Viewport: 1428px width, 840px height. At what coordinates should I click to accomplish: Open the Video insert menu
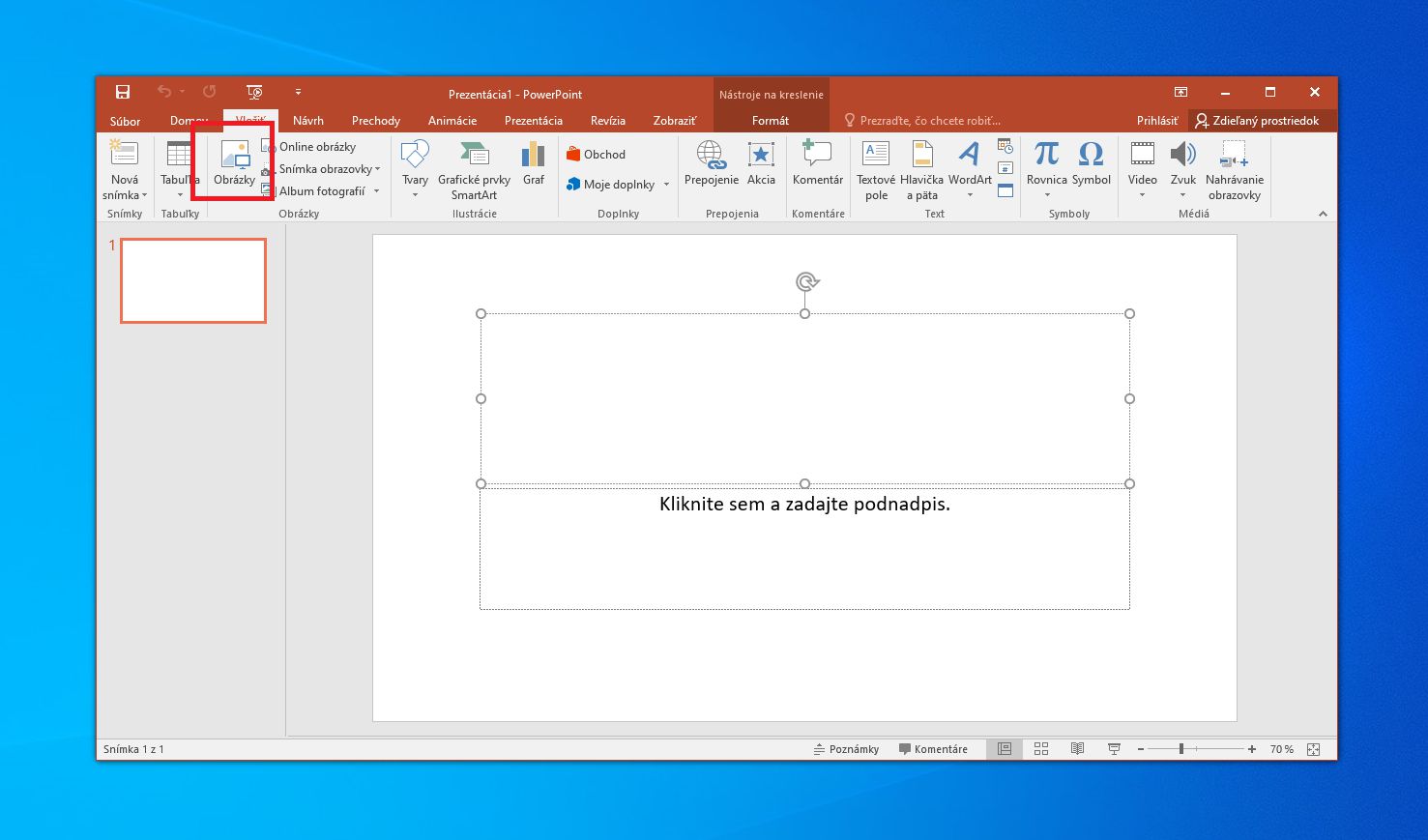[x=1142, y=168]
